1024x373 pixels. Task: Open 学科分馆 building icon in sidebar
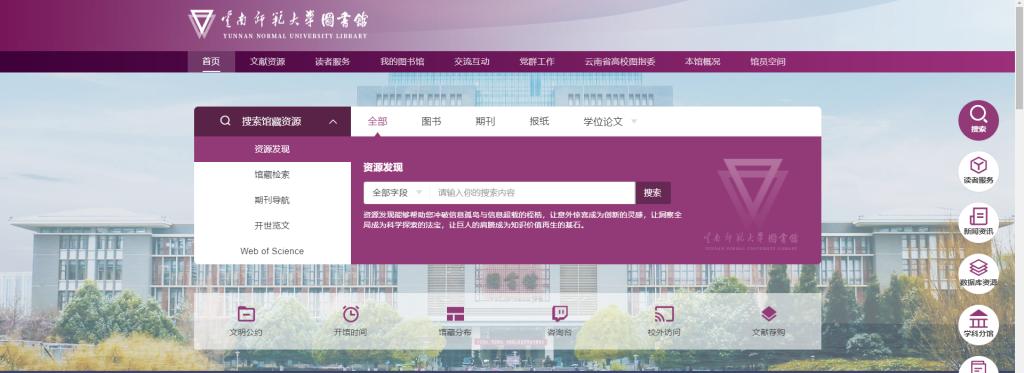point(978,325)
